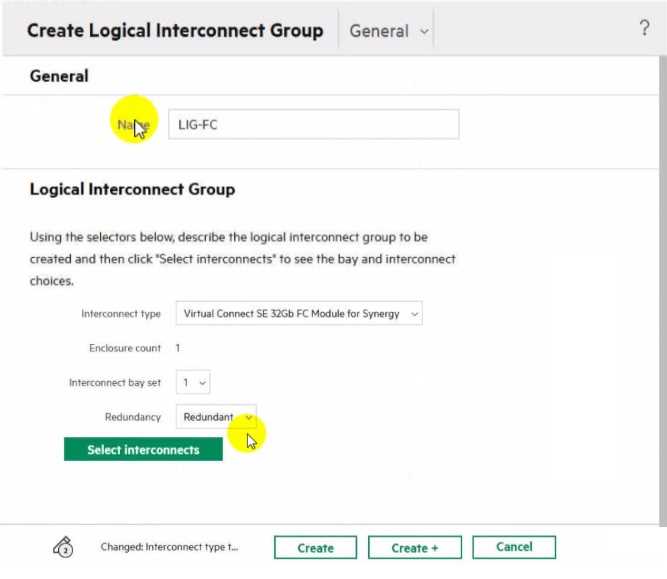Viewport: 667px width, 579px height.
Task: Click the Redundancy label text
Action: pos(132,417)
